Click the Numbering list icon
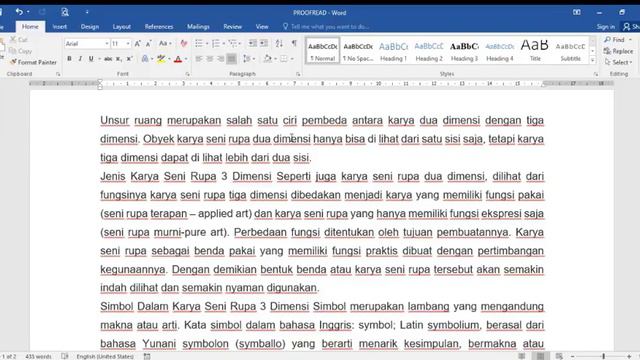The height and width of the screenshot is (360, 640). click(216, 43)
